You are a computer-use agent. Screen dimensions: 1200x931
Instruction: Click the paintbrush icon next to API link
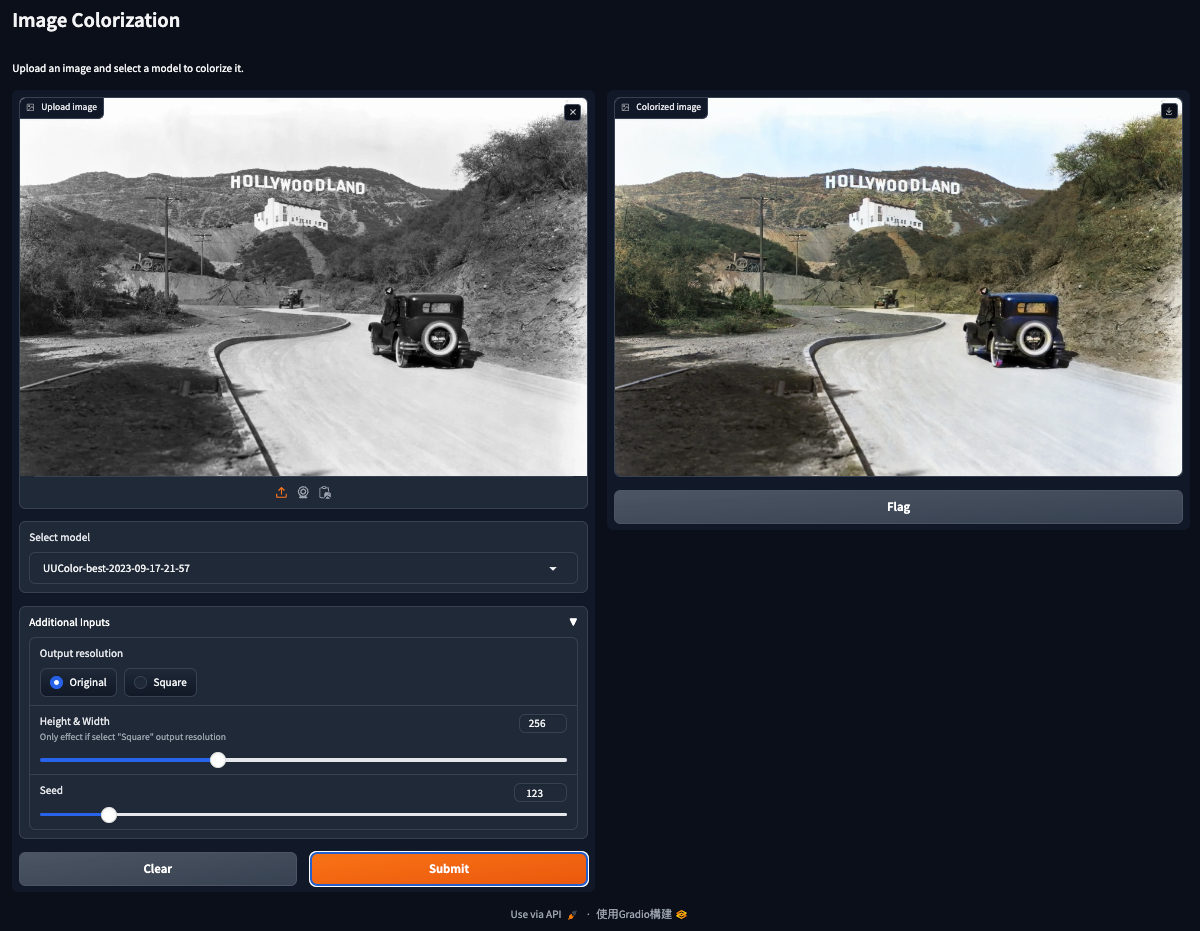pos(572,914)
